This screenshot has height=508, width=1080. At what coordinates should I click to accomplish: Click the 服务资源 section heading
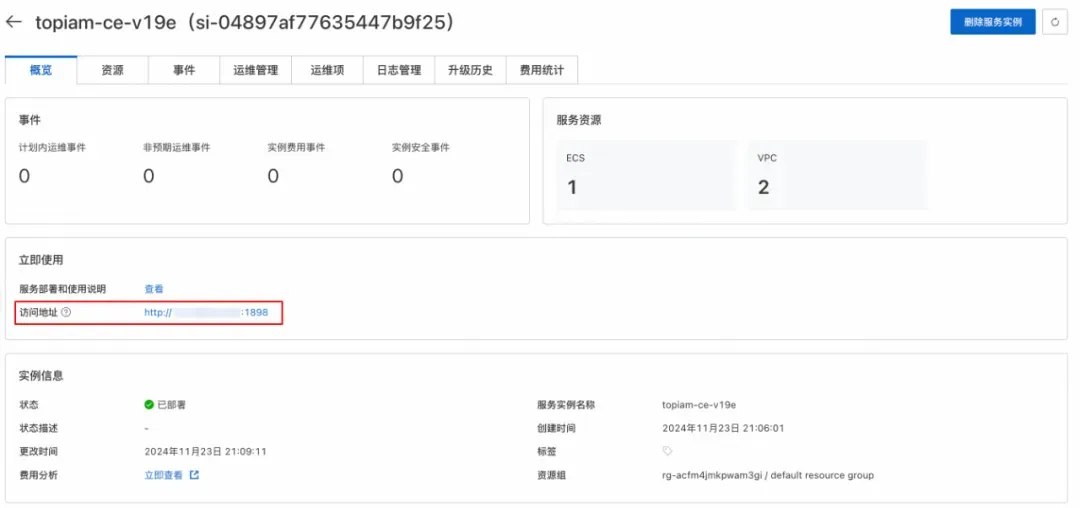point(579,120)
